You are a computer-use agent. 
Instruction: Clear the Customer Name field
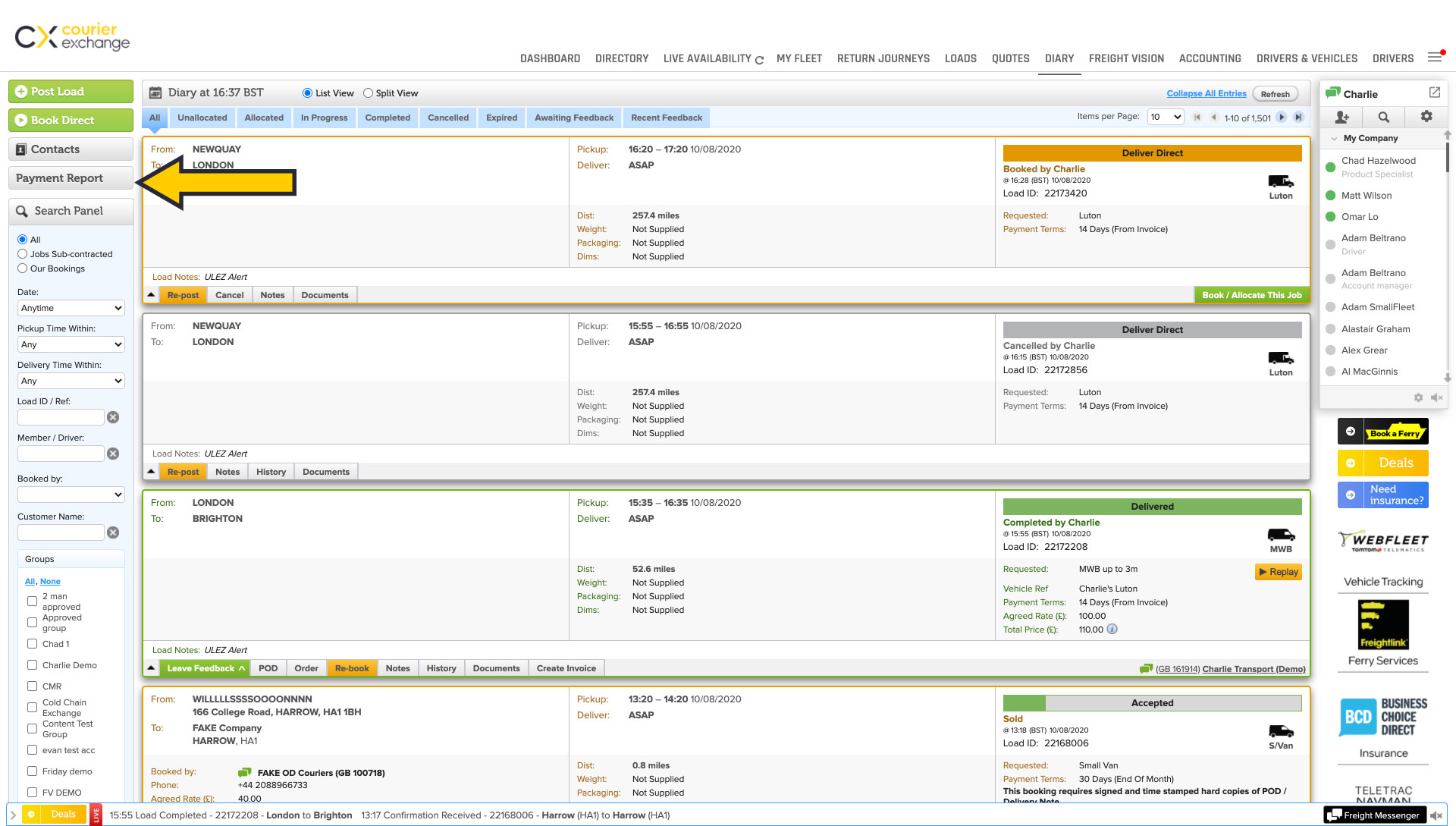113,532
